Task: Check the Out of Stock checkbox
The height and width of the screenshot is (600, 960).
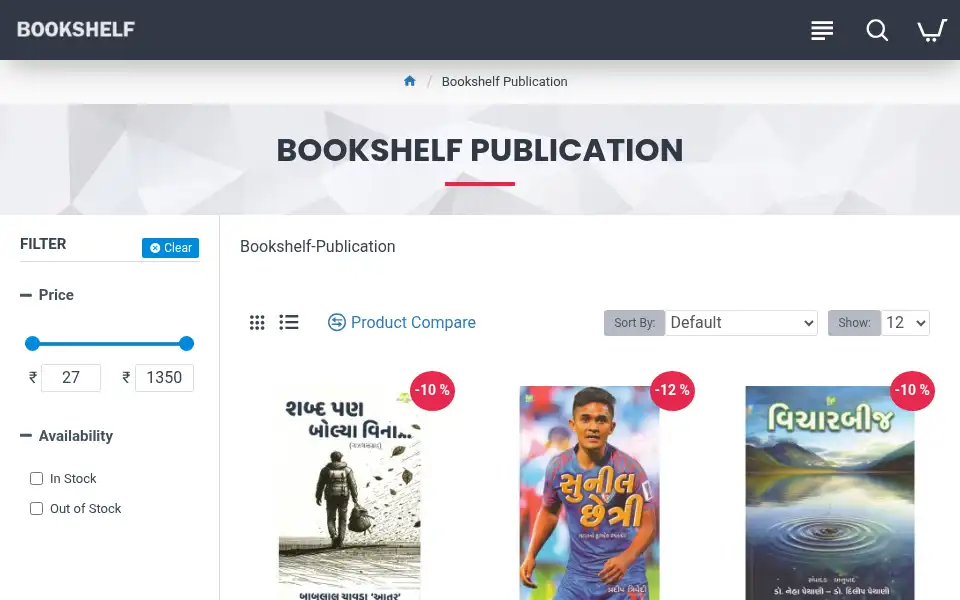Action: (x=37, y=508)
